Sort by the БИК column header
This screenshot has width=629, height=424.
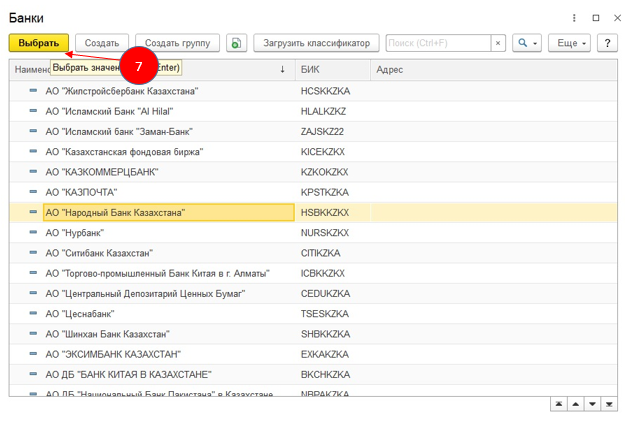pos(330,69)
